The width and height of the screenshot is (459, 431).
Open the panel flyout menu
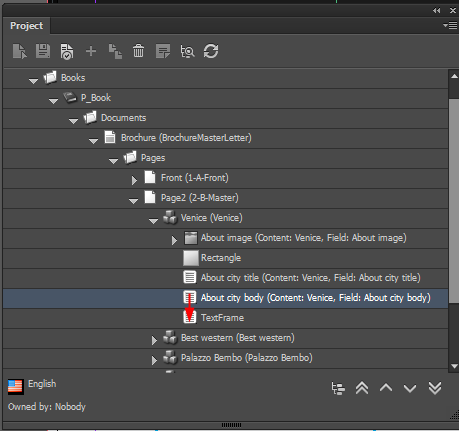click(x=450, y=25)
